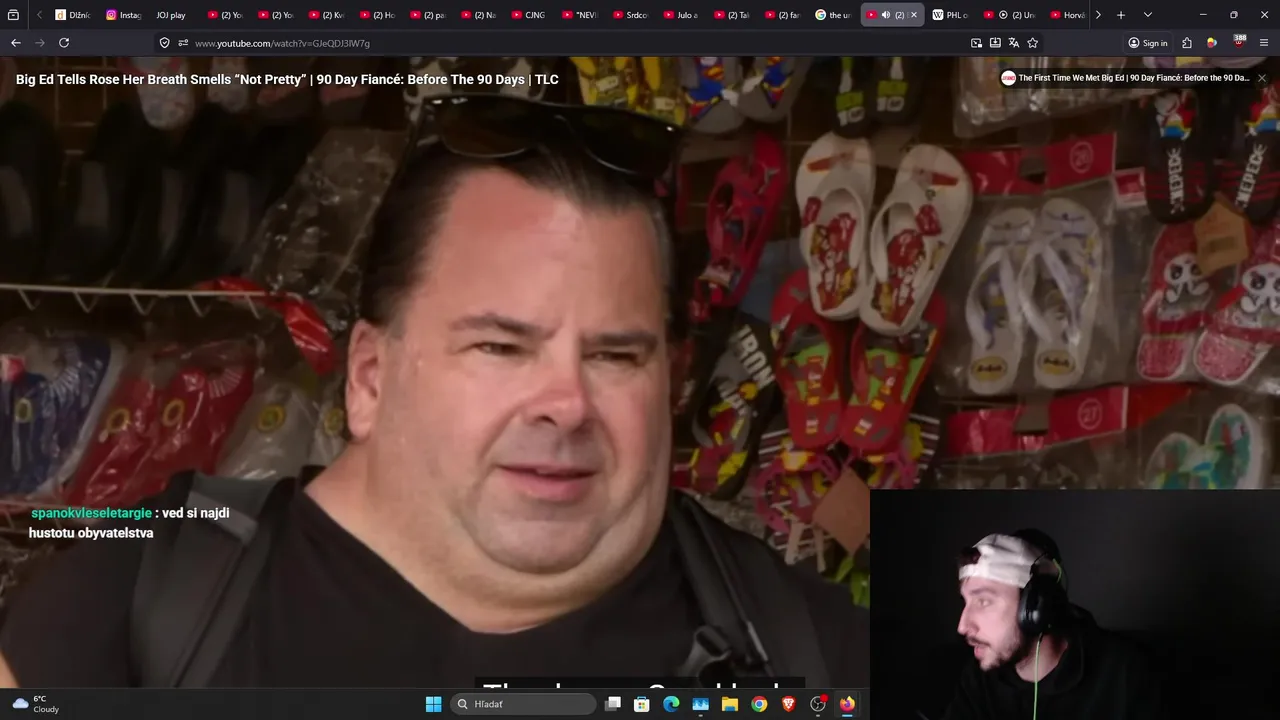The width and height of the screenshot is (1280, 720).
Task: Go back to the previous page
Action: coord(15,43)
